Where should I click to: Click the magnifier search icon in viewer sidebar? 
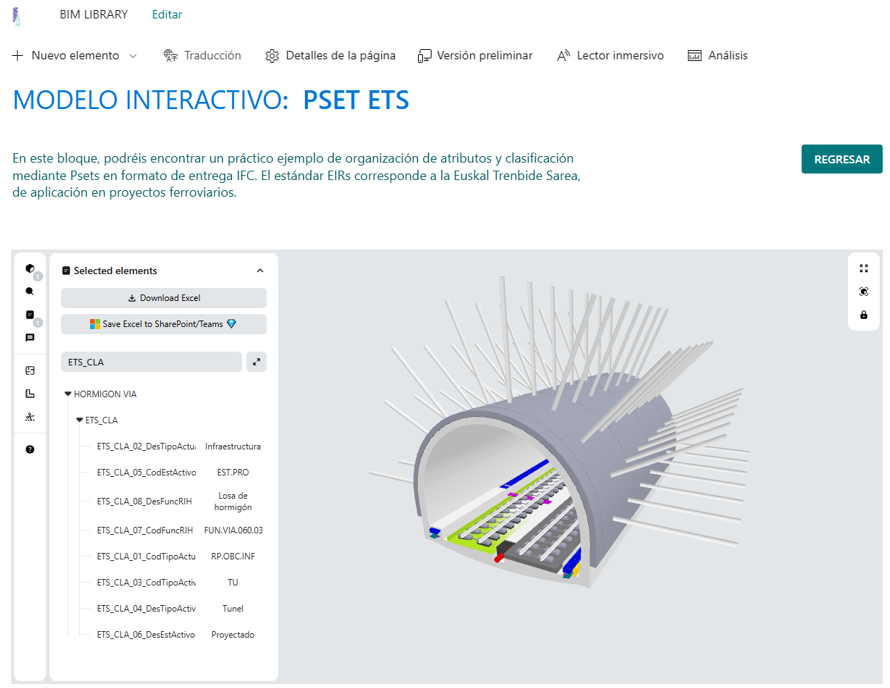[x=30, y=292]
